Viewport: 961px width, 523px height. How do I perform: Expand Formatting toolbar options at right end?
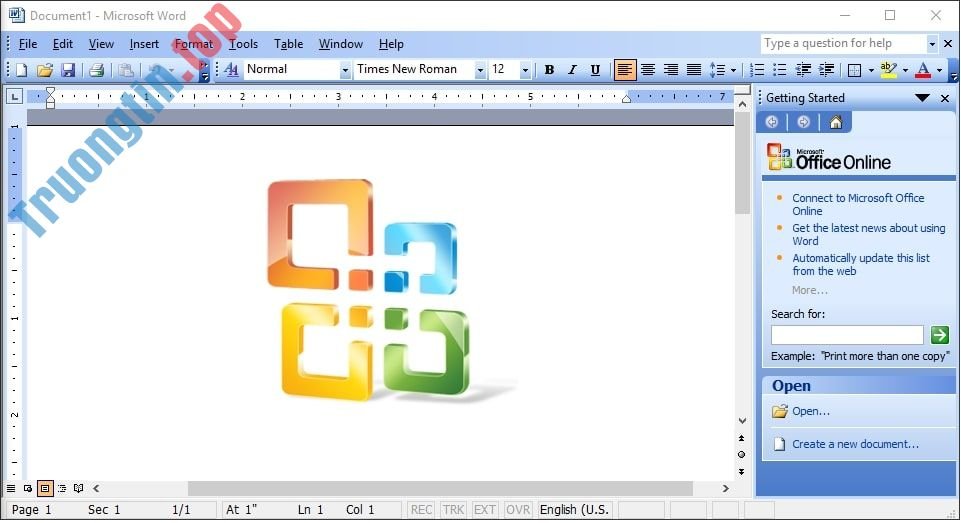point(954,71)
